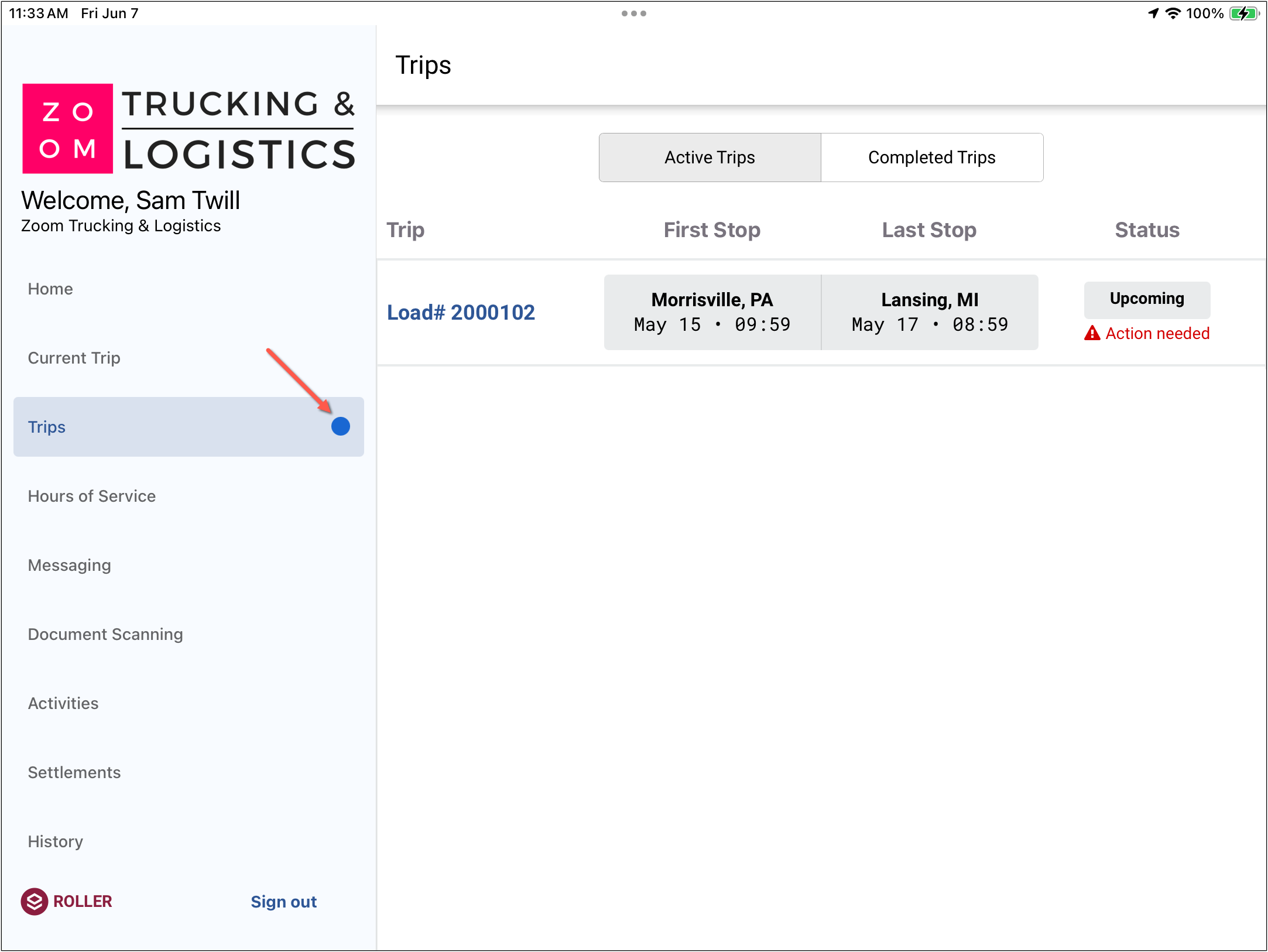Open Load# 2000102 trip link
Viewport: 1268px width, 952px height.
tap(461, 312)
